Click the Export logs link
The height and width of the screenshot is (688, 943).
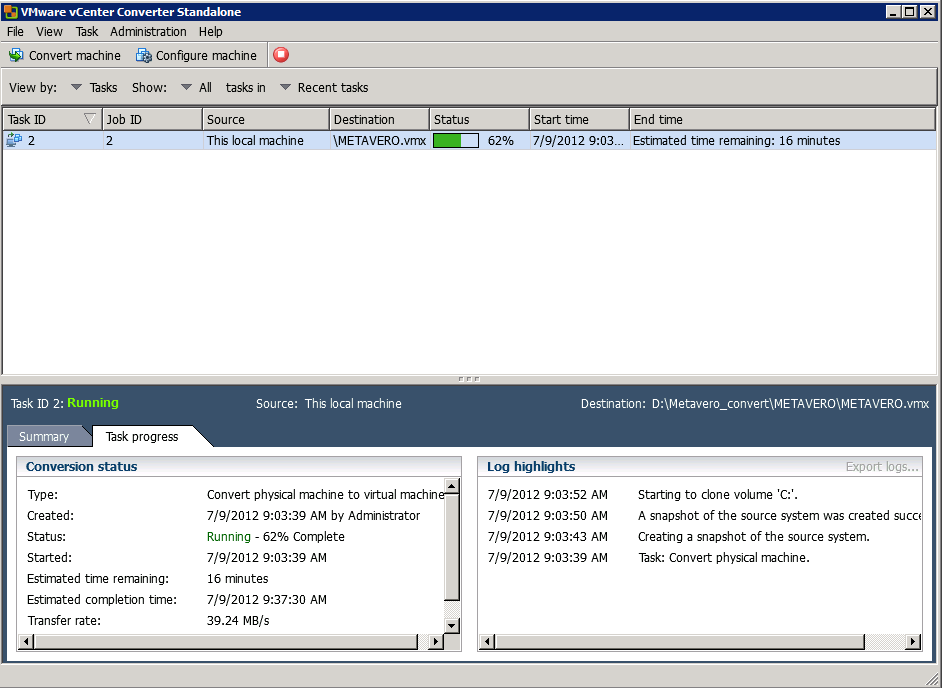[882, 467]
